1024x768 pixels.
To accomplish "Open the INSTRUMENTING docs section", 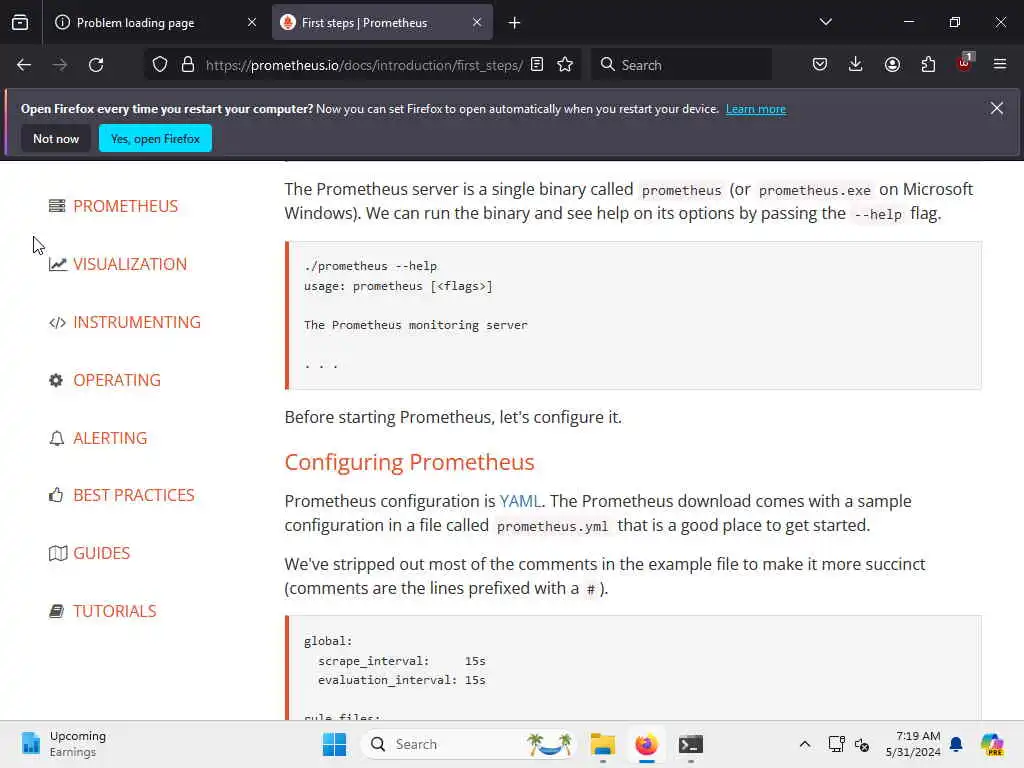I will click(x=137, y=322).
